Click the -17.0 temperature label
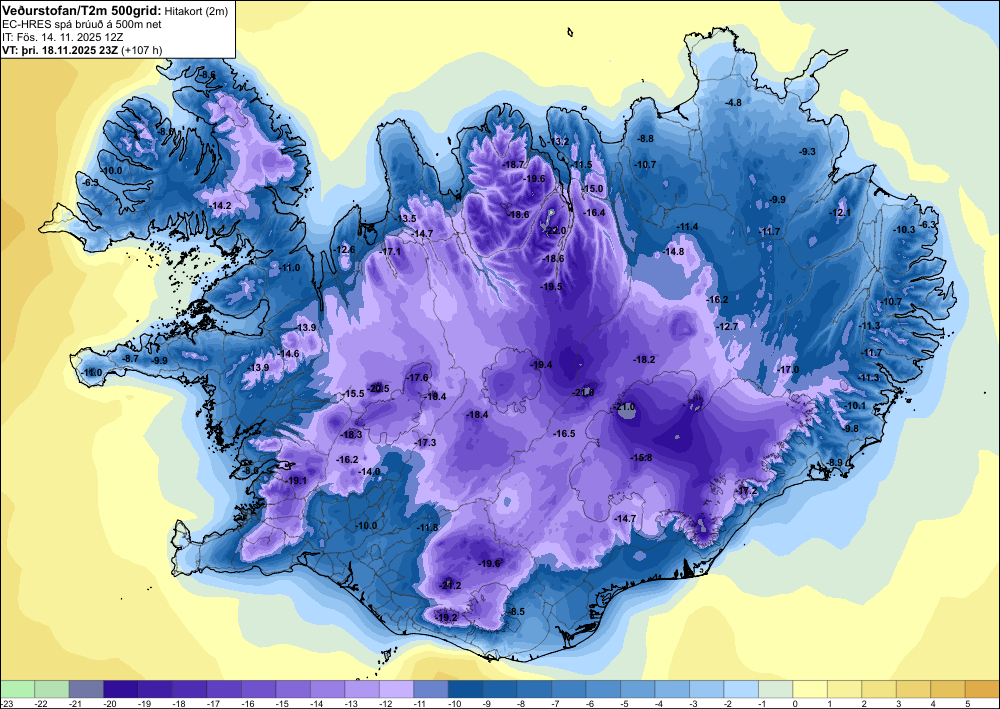The width and height of the screenshot is (1000, 709). [x=788, y=370]
